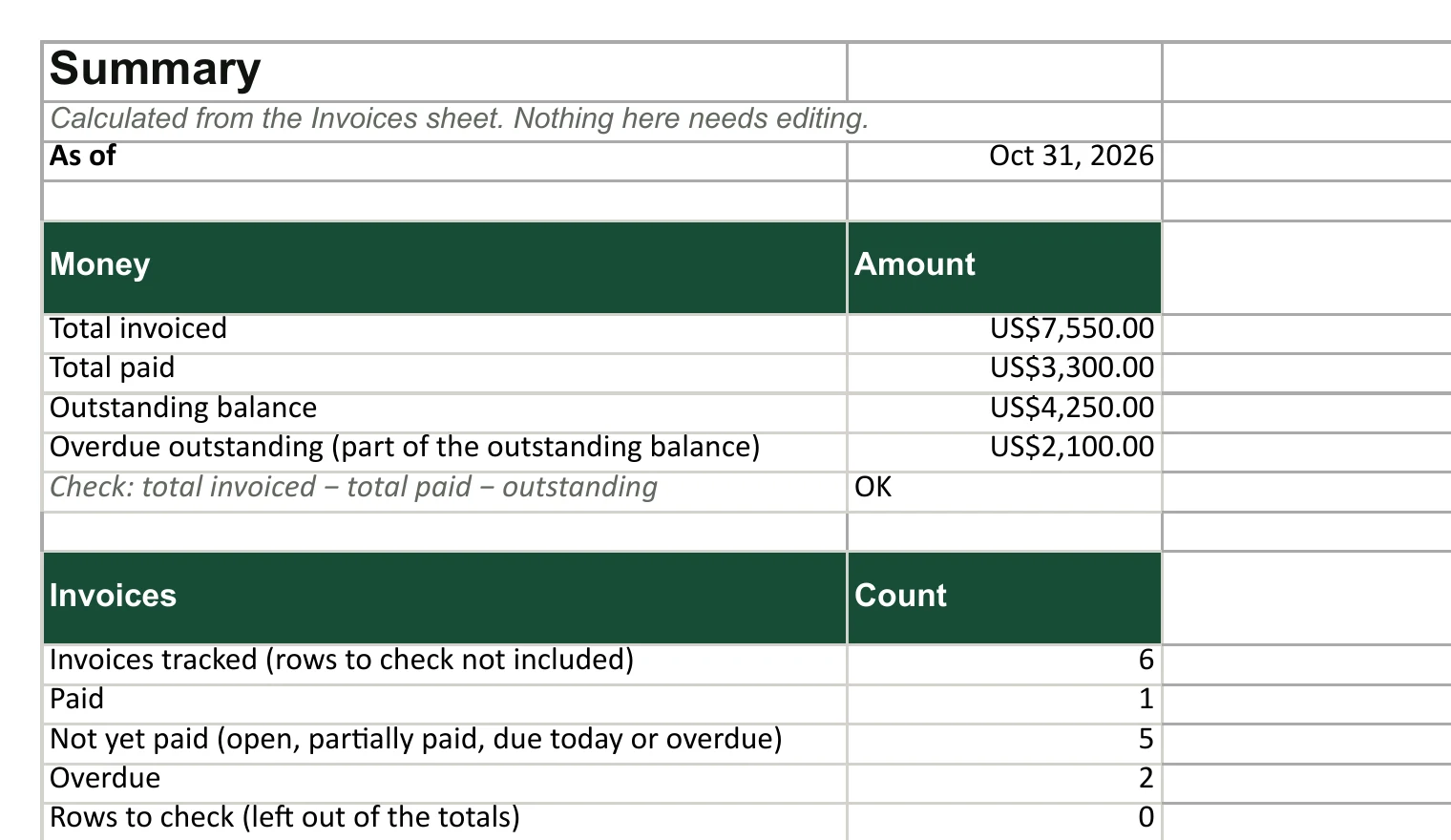Select the invoices tracked count 6
Viewport: 1451px width, 840px height.
pyautogui.click(x=1004, y=664)
